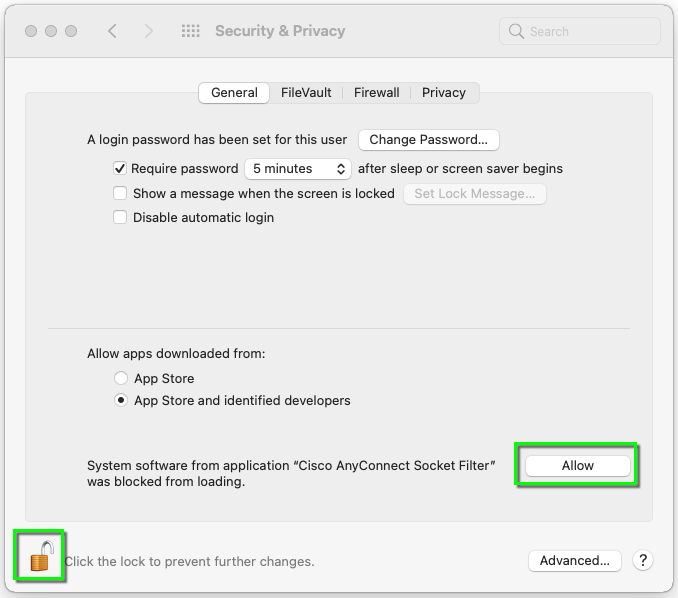Image resolution: width=678 pixels, height=598 pixels.
Task: Open help with the question mark button
Action: click(643, 561)
